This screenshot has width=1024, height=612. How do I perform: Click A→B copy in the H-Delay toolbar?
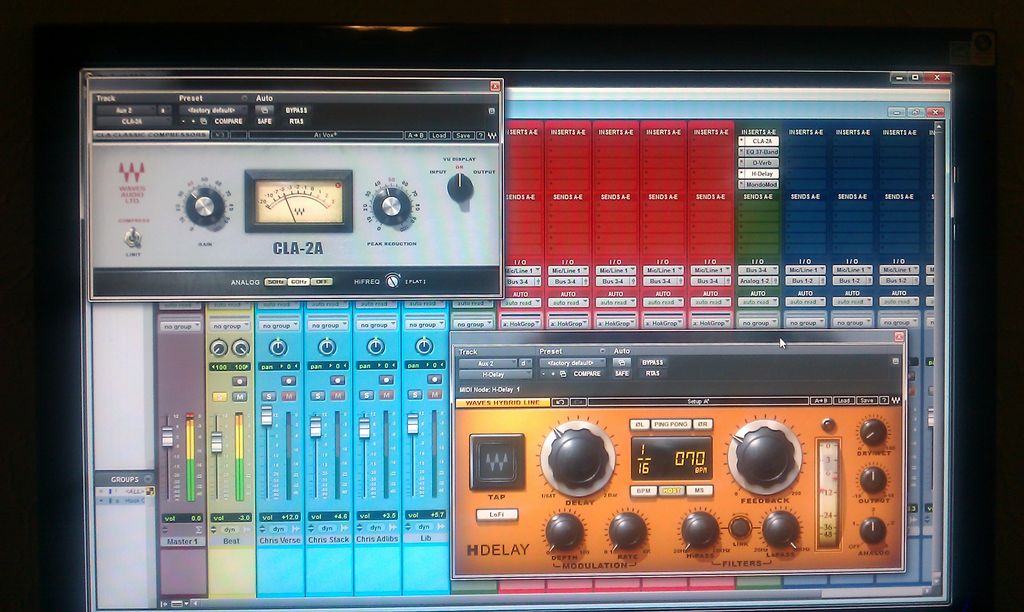click(x=820, y=400)
